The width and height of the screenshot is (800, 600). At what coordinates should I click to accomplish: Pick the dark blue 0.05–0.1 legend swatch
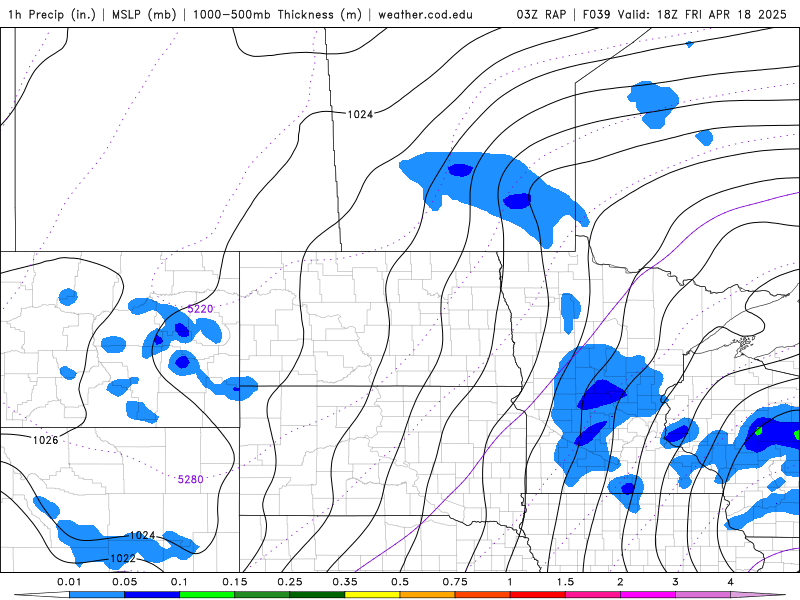152,595
